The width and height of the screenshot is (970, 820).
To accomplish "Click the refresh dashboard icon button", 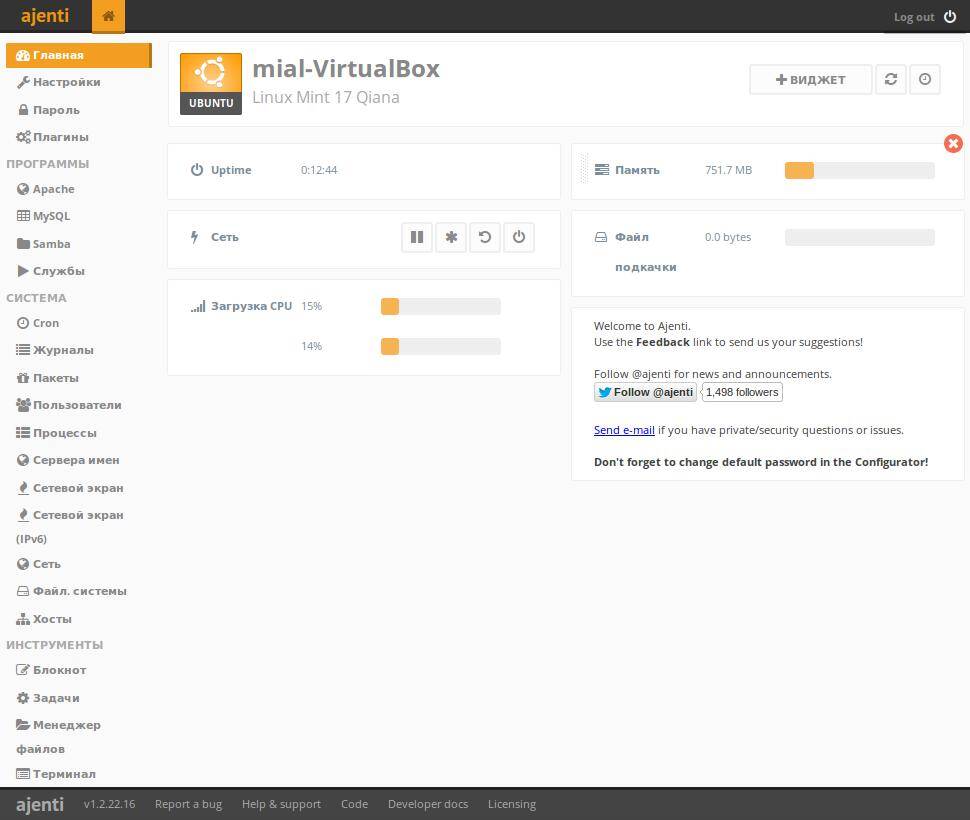I will [891, 79].
